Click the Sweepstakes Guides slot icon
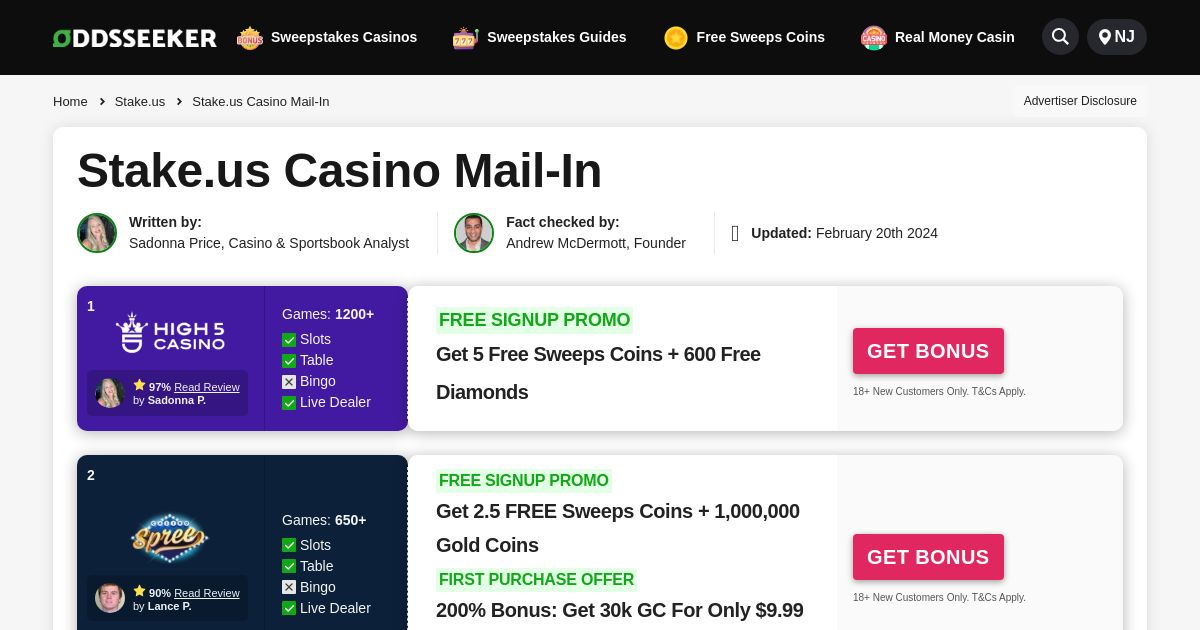Image resolution: width=1200 pixels, height=630 pixels. coord(465,38)
